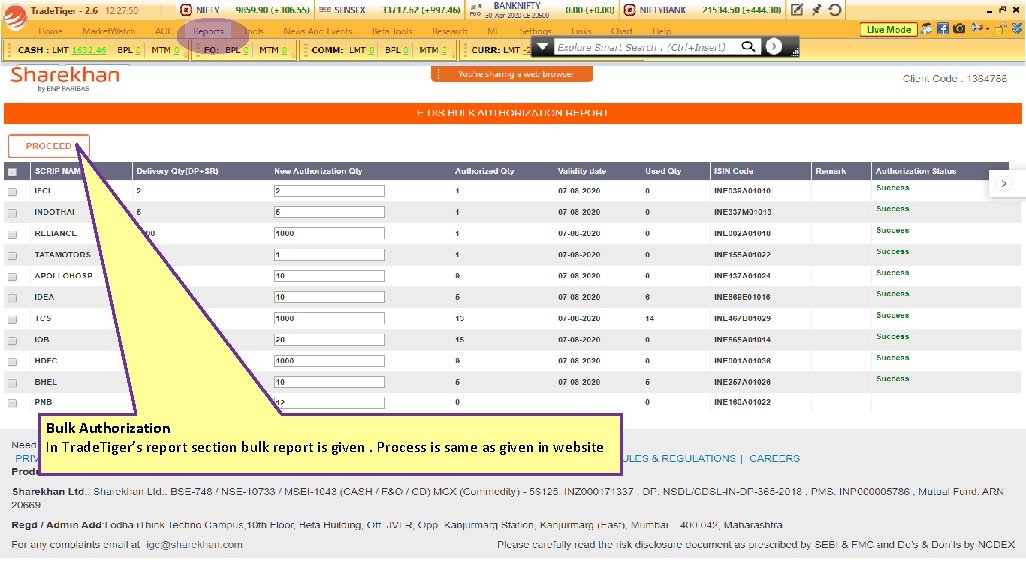Open the RULES & REGULATIONS footer link
The image size is (1026, 576).
pyautogui.click(x=679, y=458)
